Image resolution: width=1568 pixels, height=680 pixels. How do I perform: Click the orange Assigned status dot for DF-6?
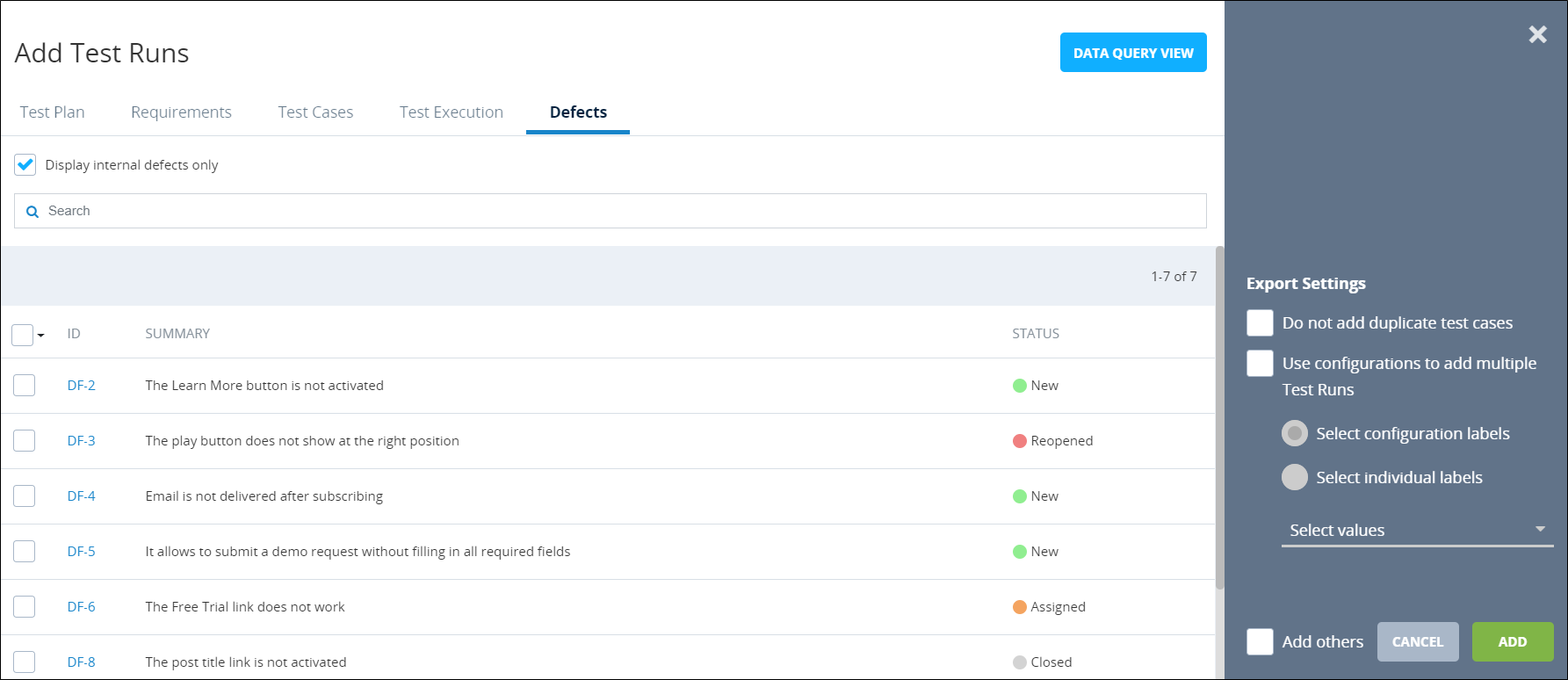1019,607
